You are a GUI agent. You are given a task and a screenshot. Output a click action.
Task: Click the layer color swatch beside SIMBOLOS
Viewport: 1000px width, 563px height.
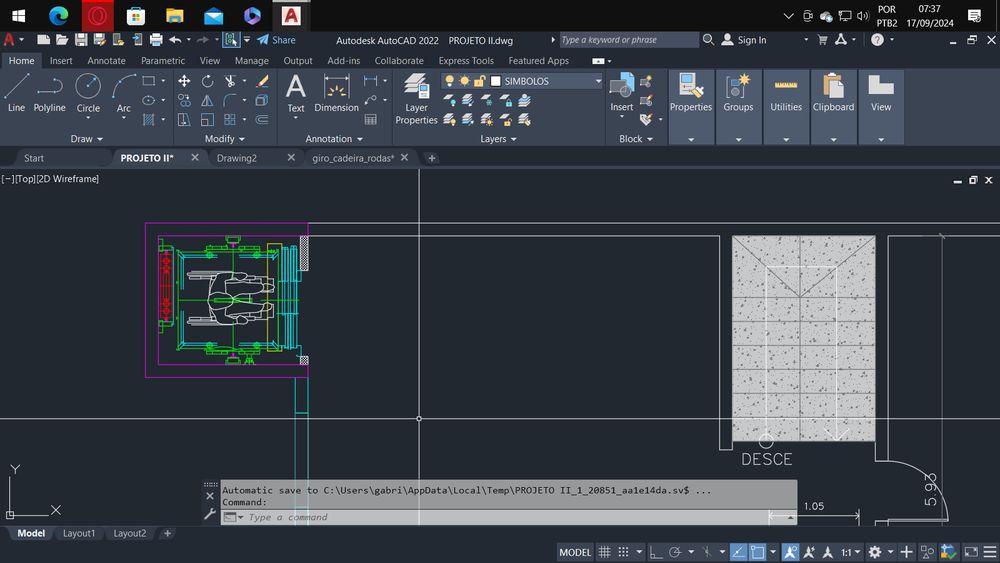(495, 81)
